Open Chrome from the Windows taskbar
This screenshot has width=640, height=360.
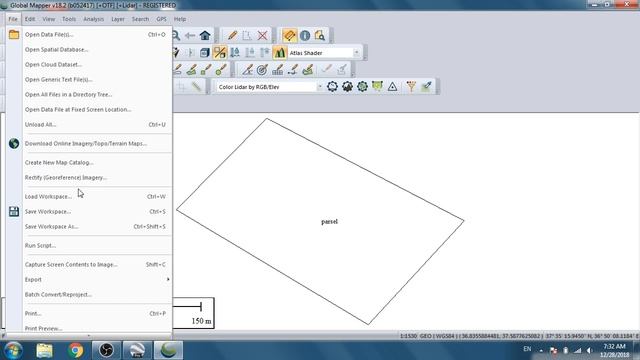[76, 350]
